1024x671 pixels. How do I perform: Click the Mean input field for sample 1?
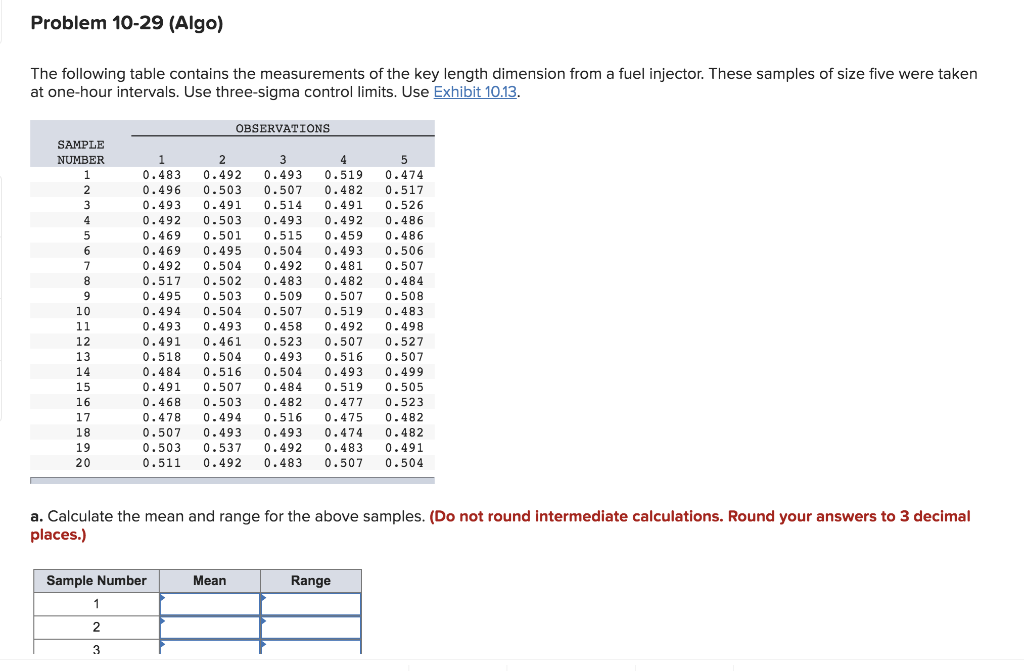point(210,604)
